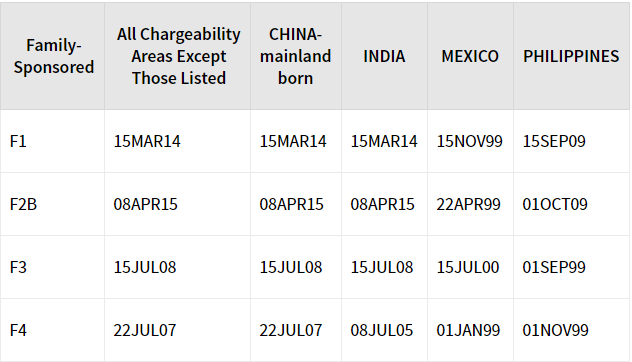Click the Family-Sponsored column header

(54, 56)
